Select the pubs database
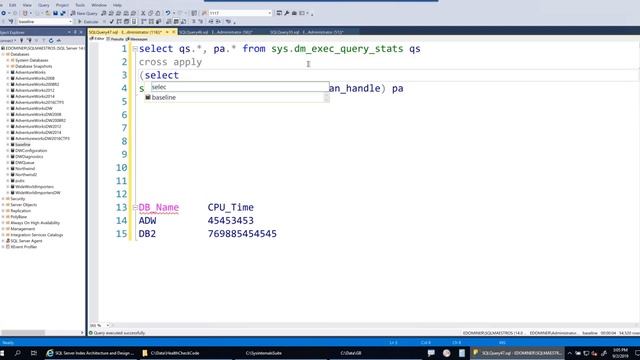Viewport: 640px width, 360px height. 20,181
